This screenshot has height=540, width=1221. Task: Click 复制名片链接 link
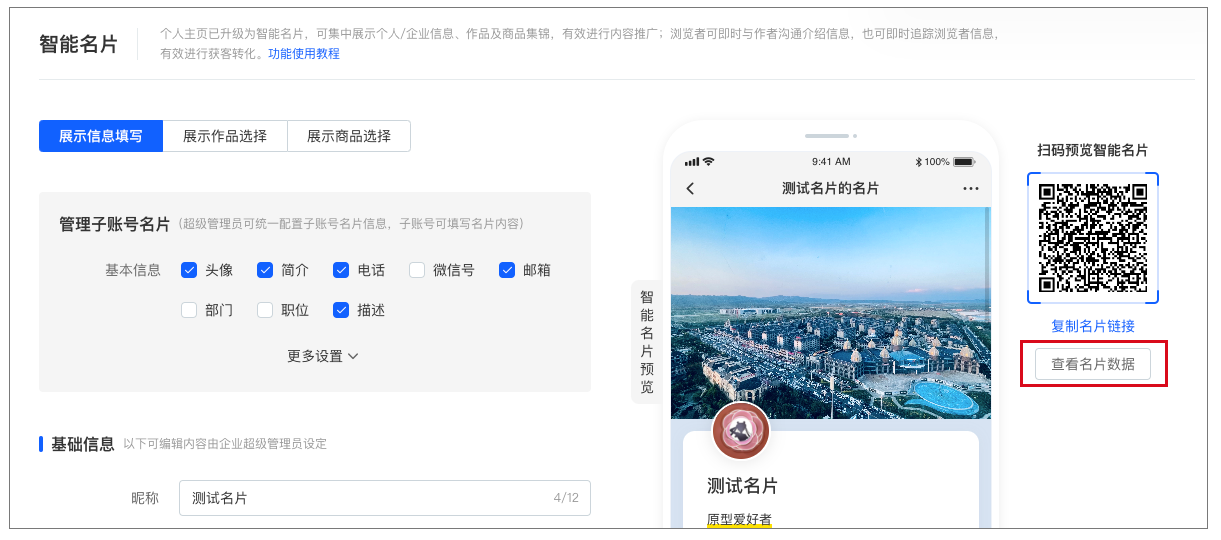(x=1093, y=326)
